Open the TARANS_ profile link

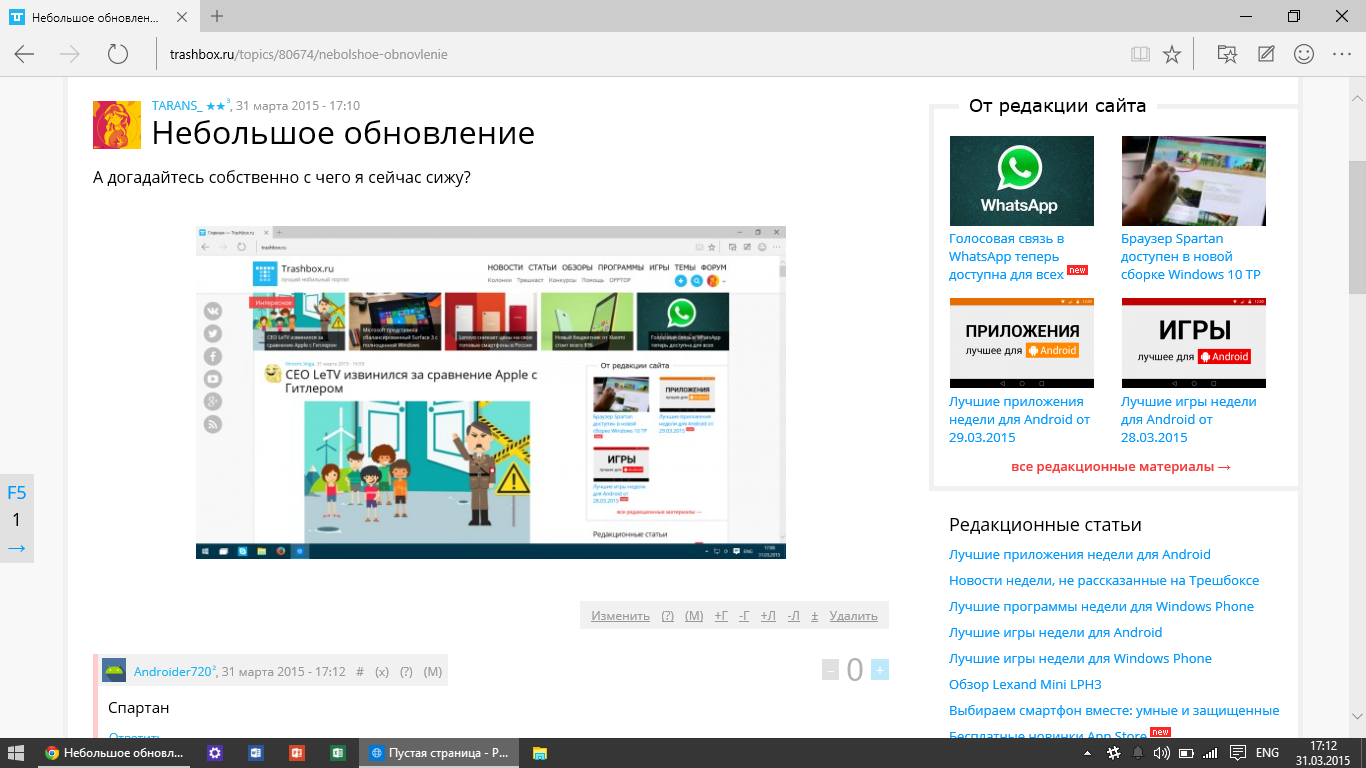click(177, 105)
